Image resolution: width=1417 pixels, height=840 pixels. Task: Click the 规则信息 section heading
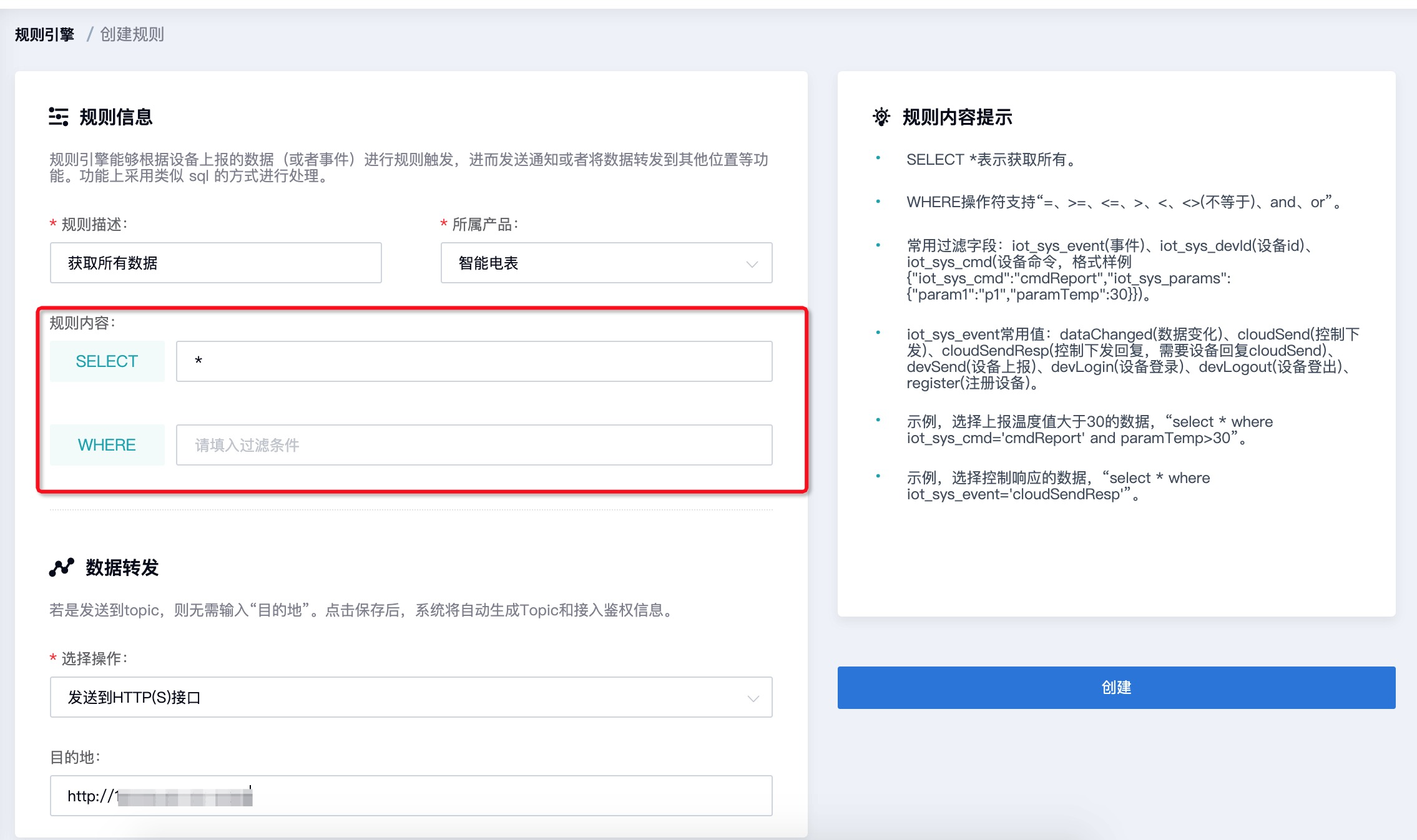(x=116, y=117)
